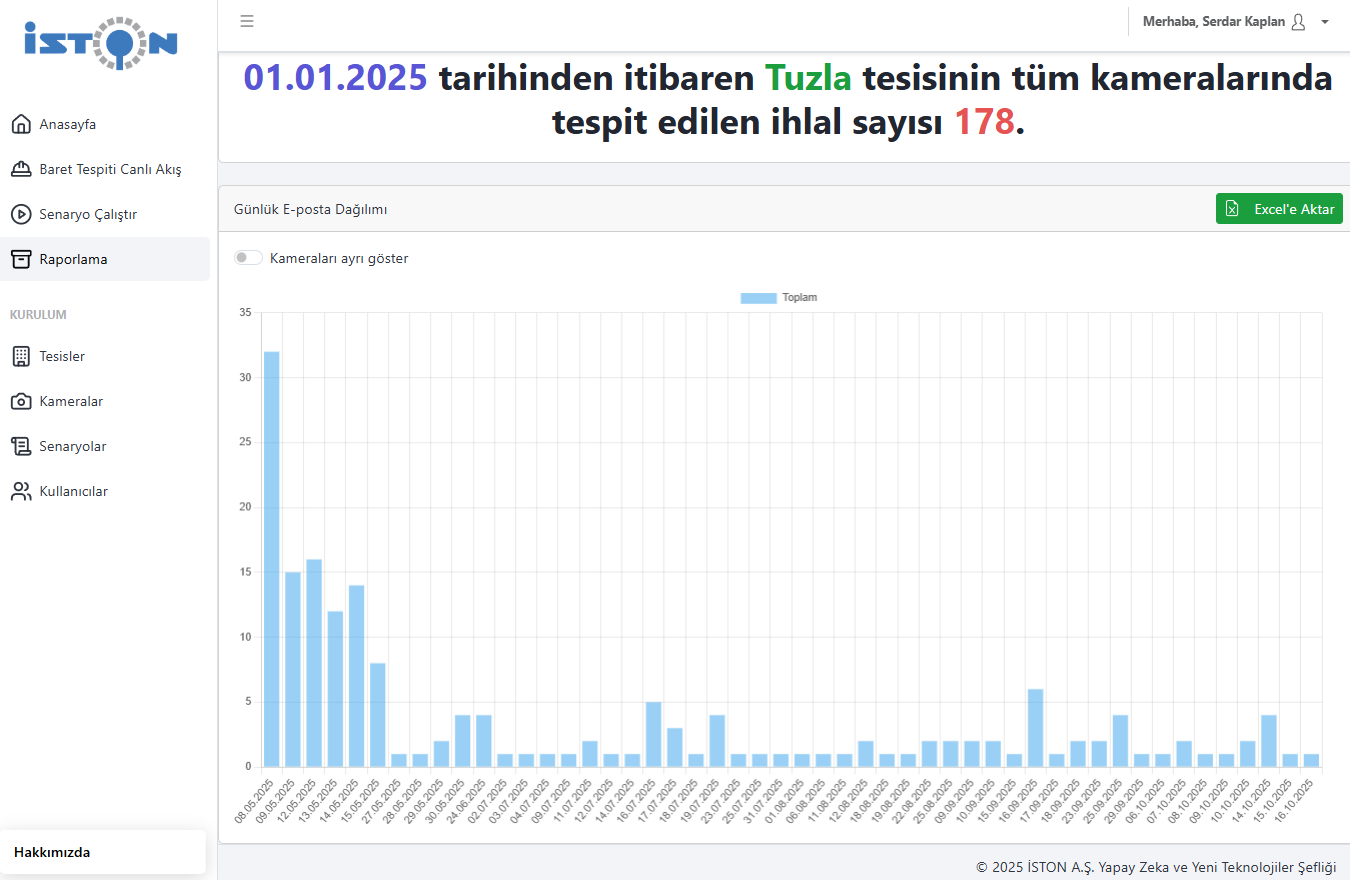Click the İSTON logo
1350x880 pixels.
click(x=101, y=43)
